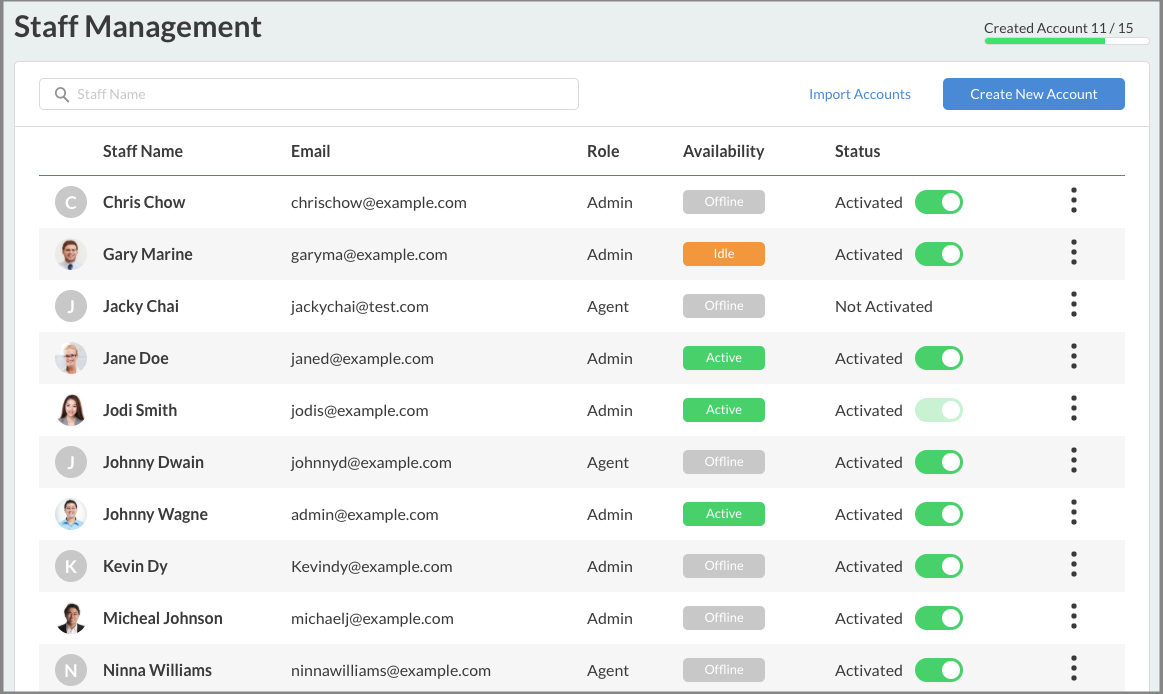
Task: Click Johnny Dwain's letter J avatar
Action: pyautogui.click(x=71, y=462)
